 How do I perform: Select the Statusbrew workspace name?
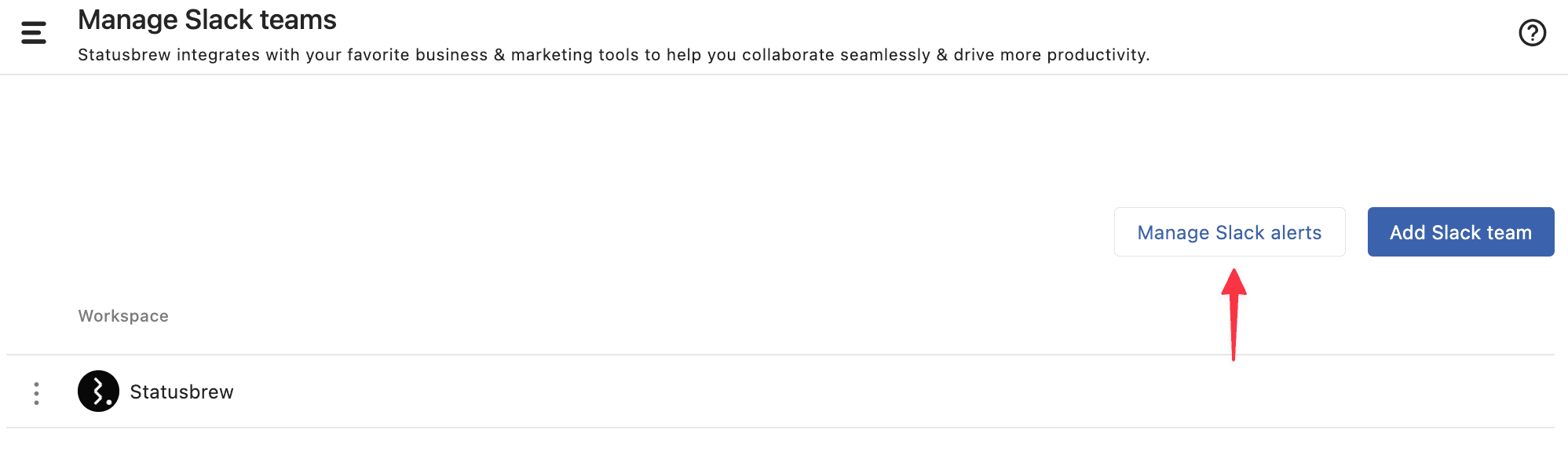(x=181, y=392)
